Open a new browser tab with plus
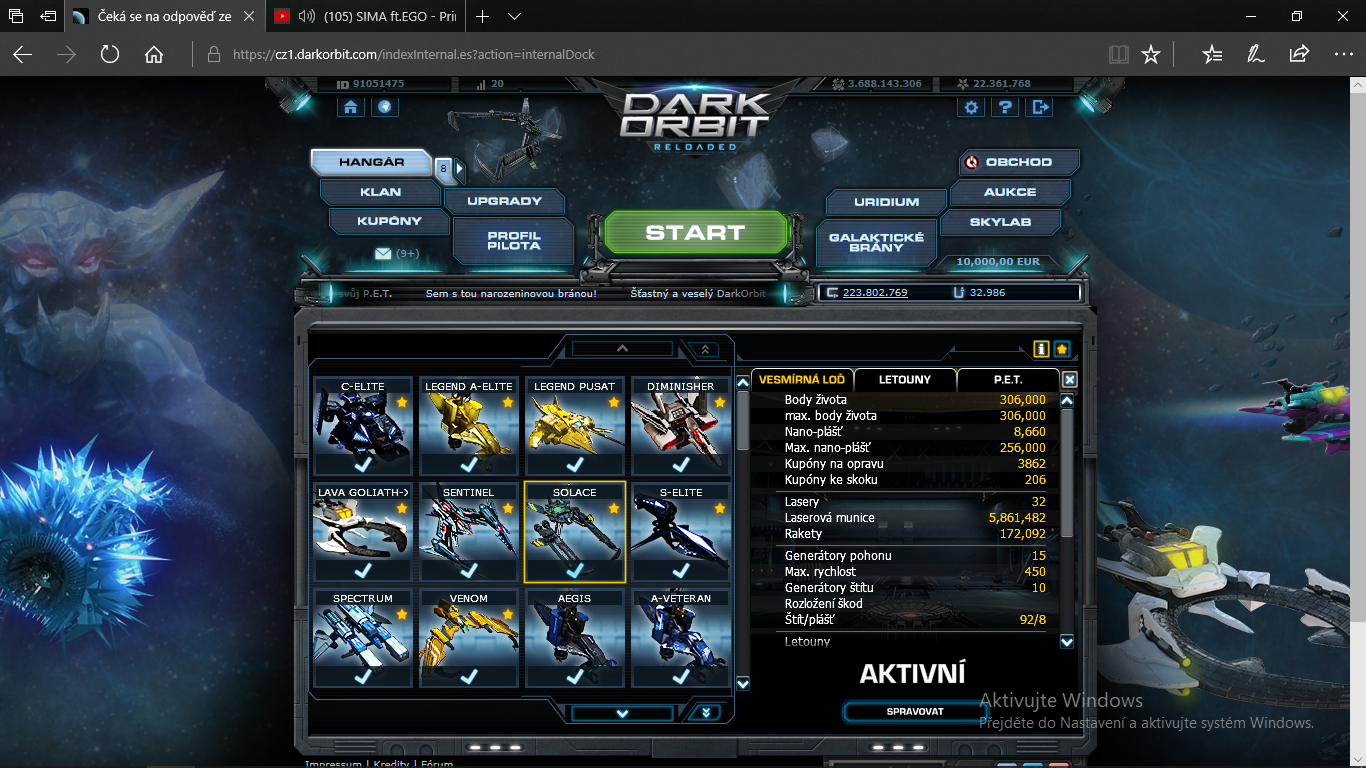The width and height of the screenshot is (1366, 768). 482,17
